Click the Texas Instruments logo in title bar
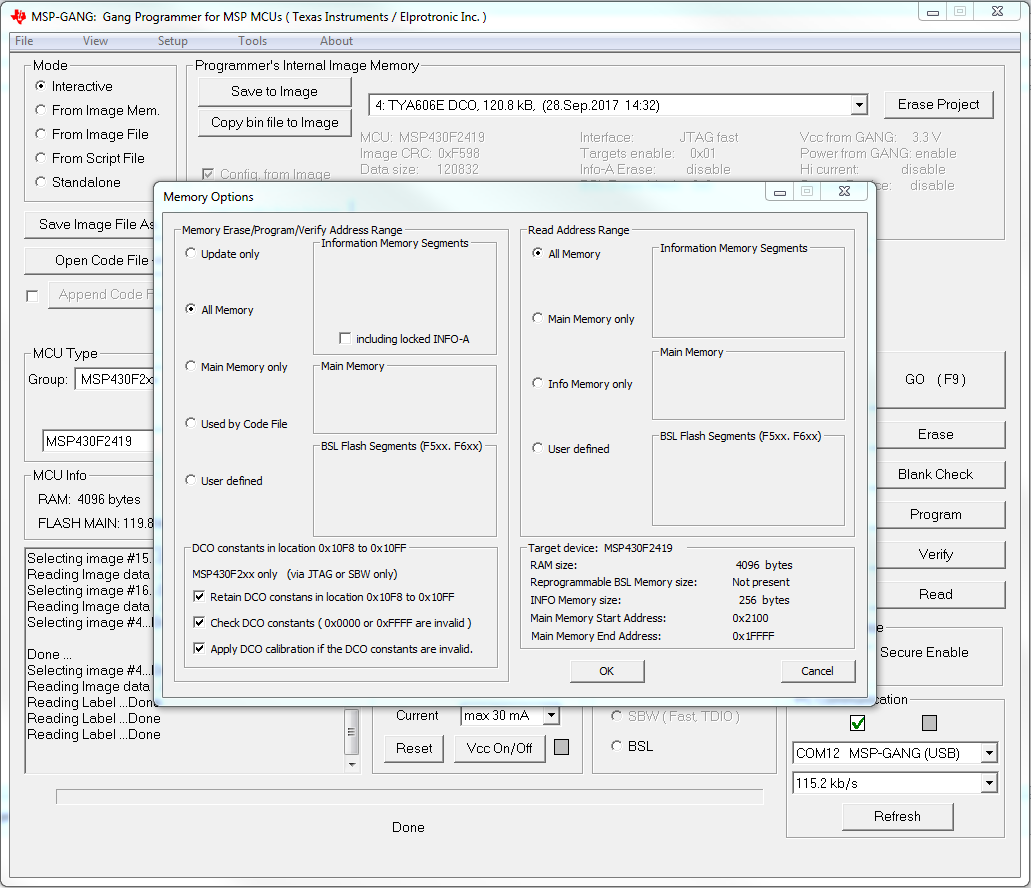 click(x=18, y=17)
